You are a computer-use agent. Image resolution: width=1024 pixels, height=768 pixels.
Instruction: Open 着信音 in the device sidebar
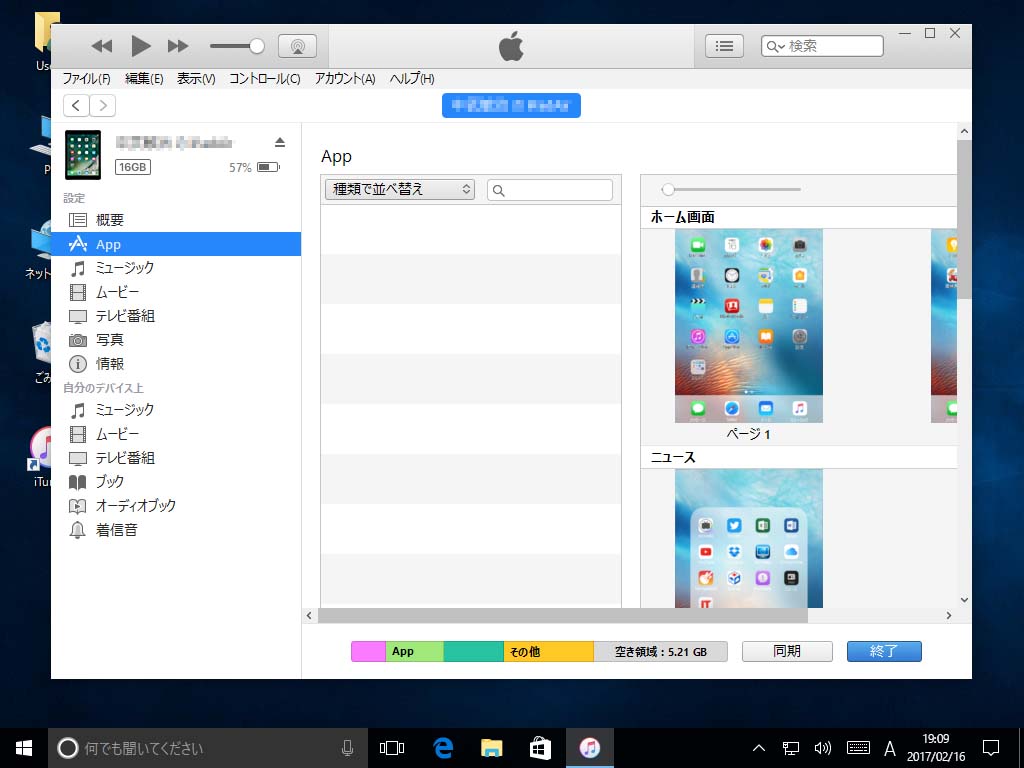(116, 530)
